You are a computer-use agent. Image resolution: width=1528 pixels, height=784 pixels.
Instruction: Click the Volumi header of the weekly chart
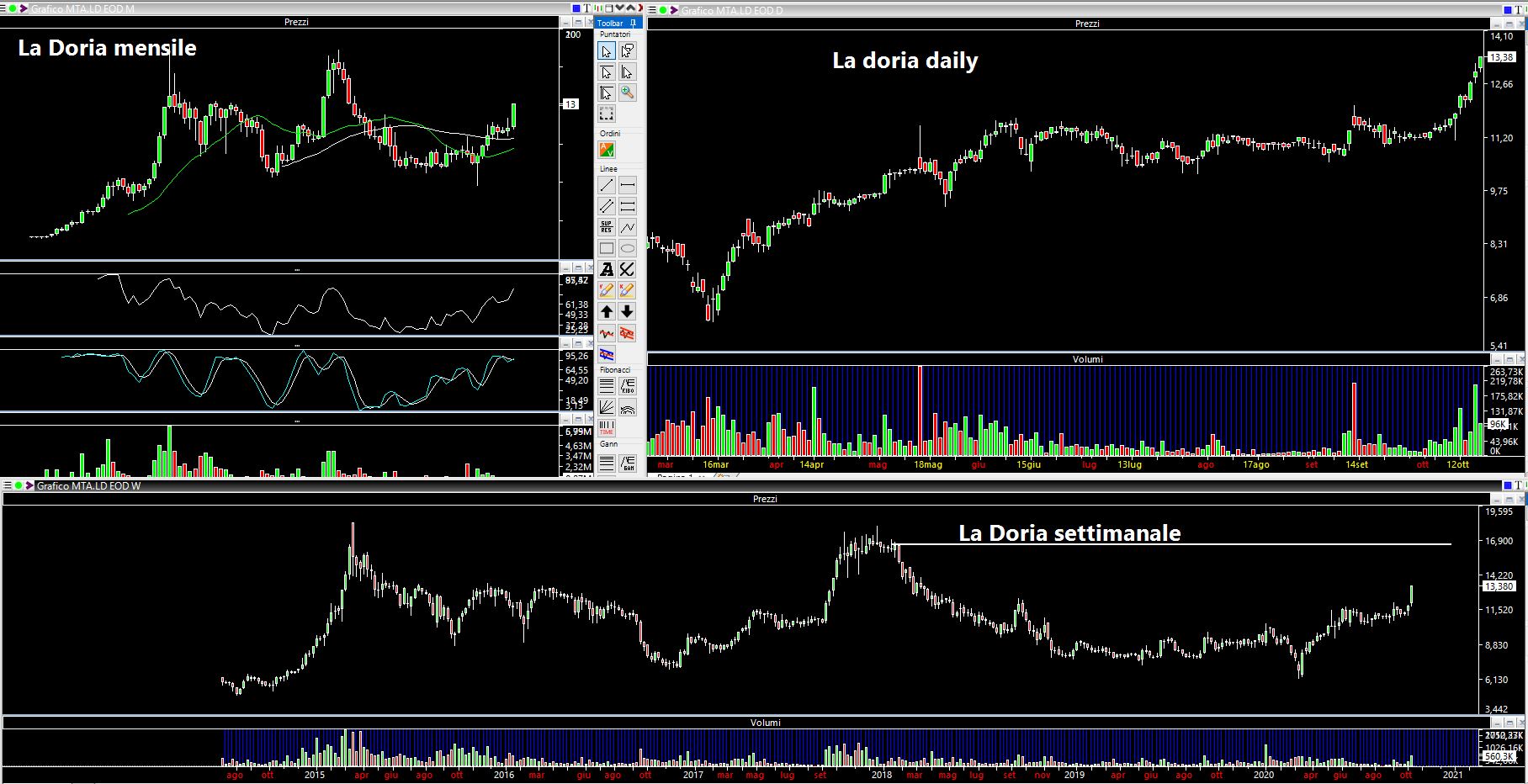[x=765, y=723]
